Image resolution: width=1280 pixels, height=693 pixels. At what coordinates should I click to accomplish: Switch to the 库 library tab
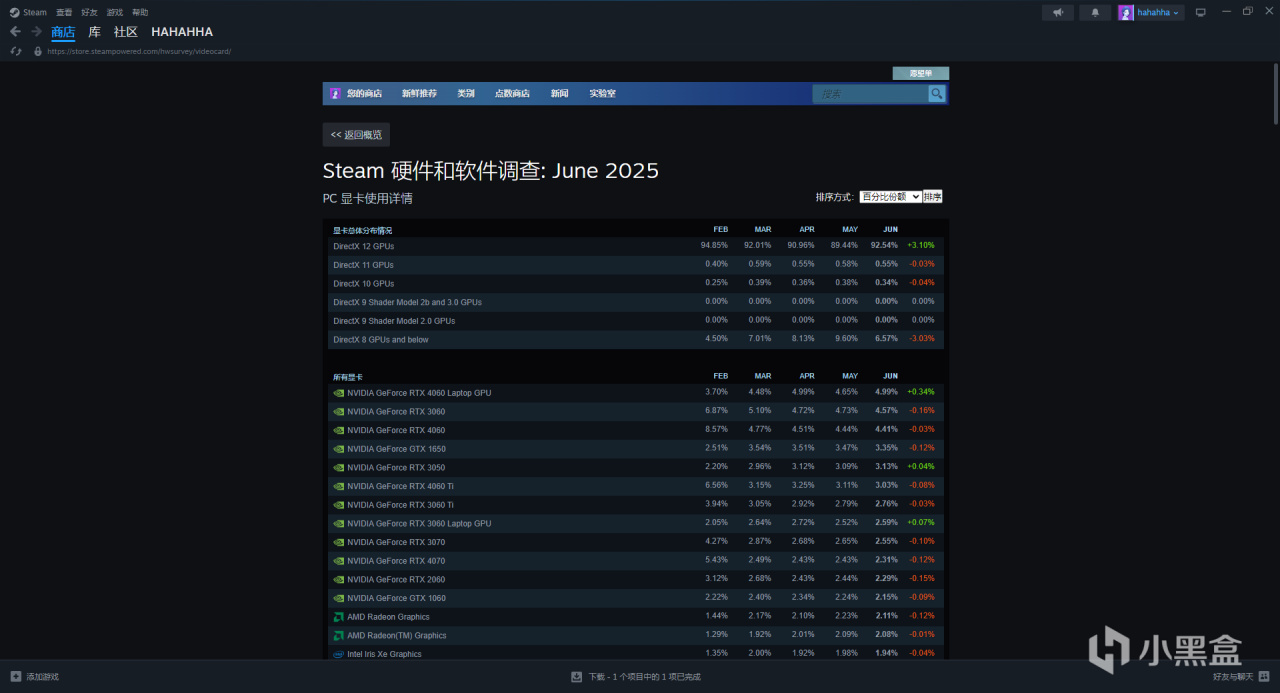(x=94, y=32)
